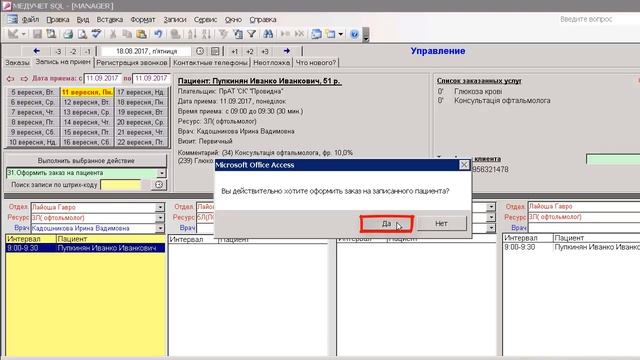Switch to the Заказы tab
The image size is (640, 360).
click(x=17, y=62)
